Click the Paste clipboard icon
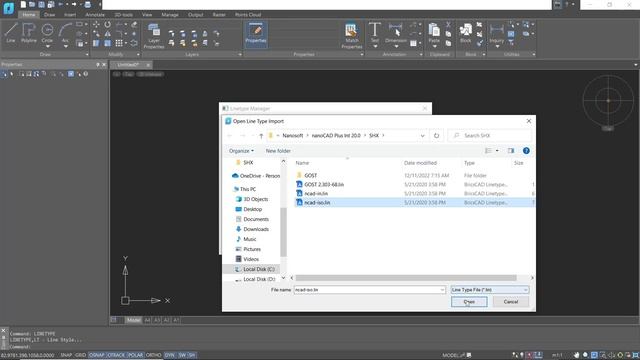The image size is (640, 360). (x=434, y=30)
